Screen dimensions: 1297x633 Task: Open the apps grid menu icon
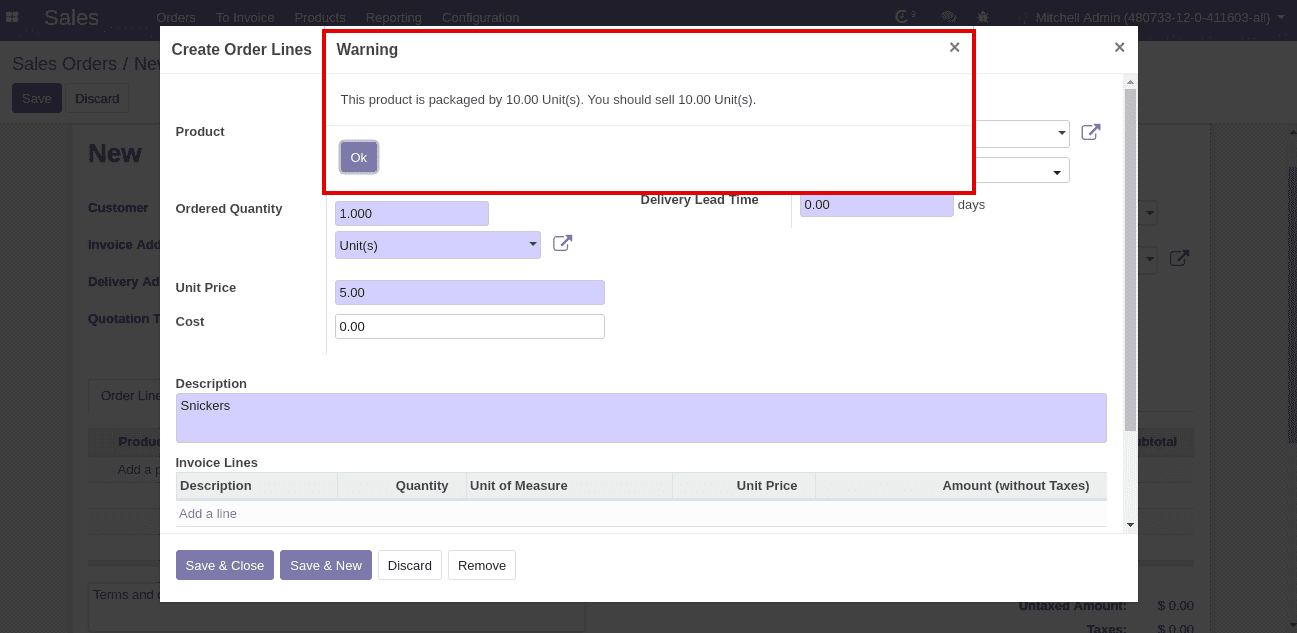tap(12, 17)
